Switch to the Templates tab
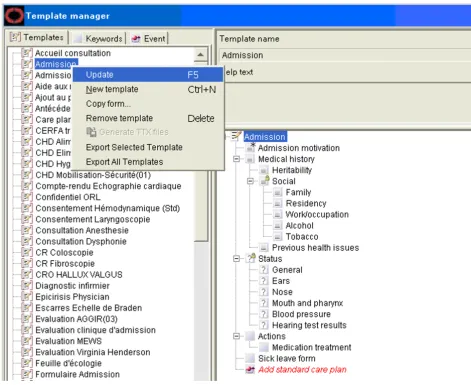 point(37,37)
